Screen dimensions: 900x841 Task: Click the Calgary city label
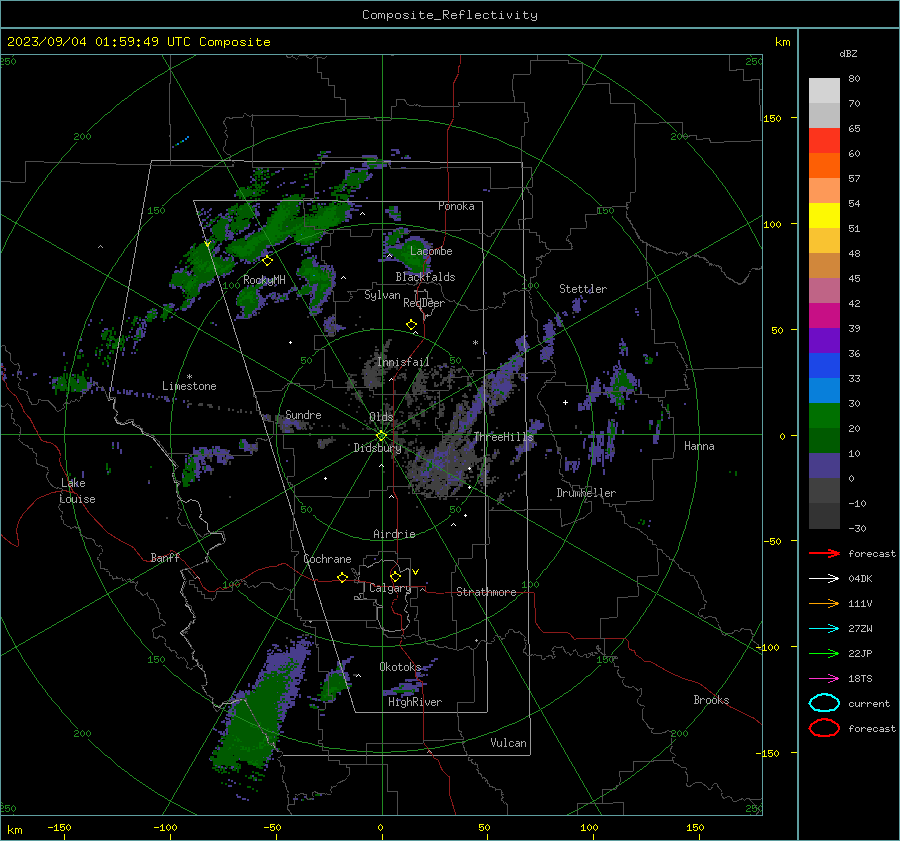[x=390, y=588]
